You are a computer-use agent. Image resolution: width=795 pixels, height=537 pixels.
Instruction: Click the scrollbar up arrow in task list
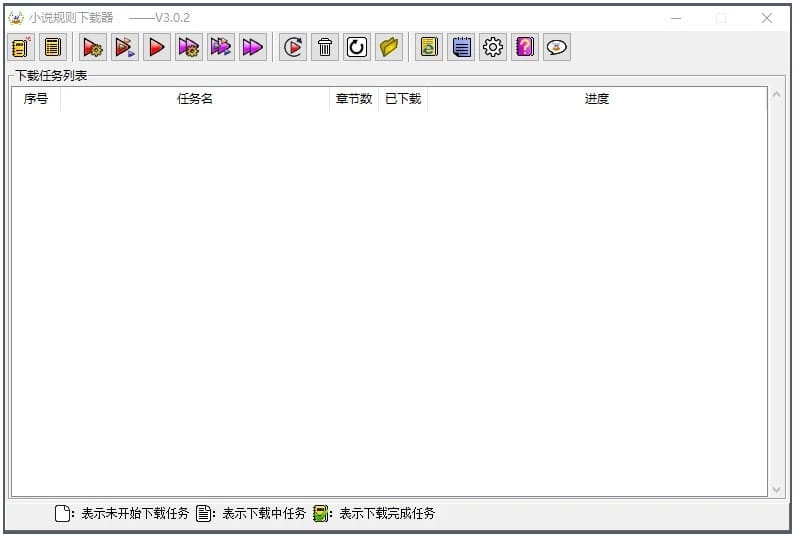(777, 95)
